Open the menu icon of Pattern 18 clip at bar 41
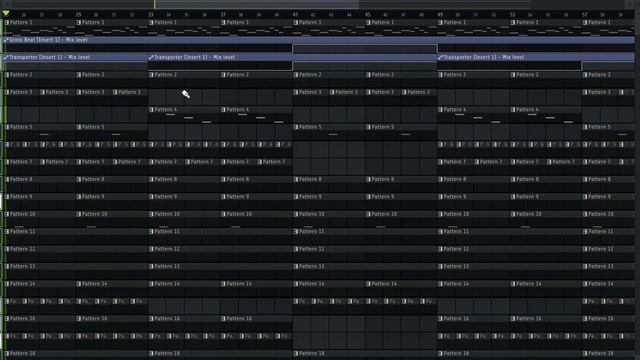This screenshot has width=640, height=360. (296, 353)
